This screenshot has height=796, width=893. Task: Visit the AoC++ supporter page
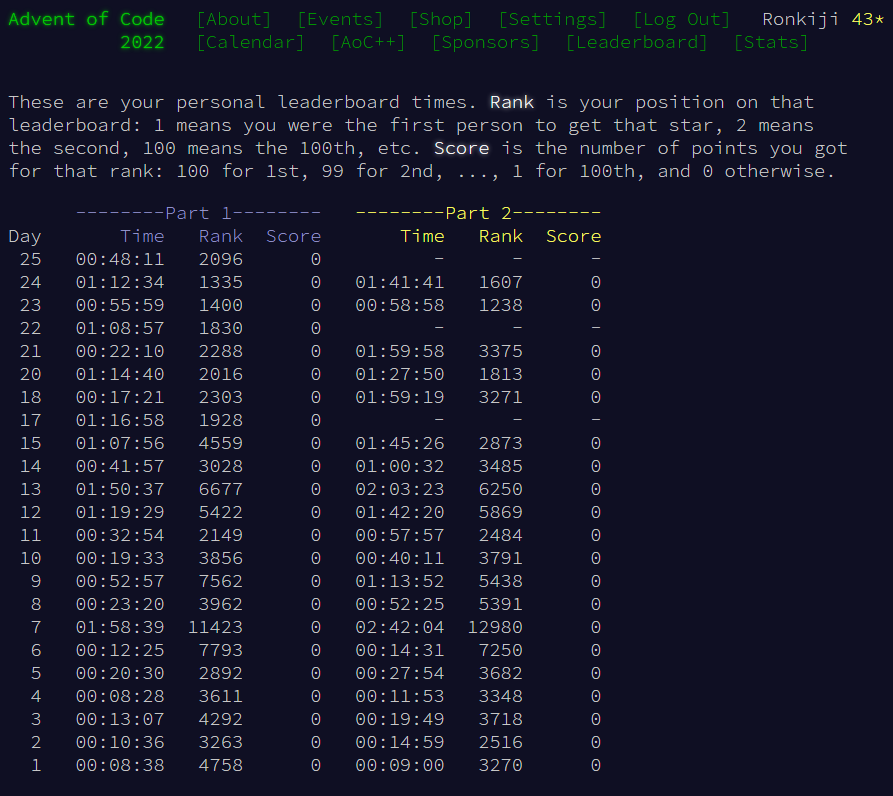pos(368,42)
